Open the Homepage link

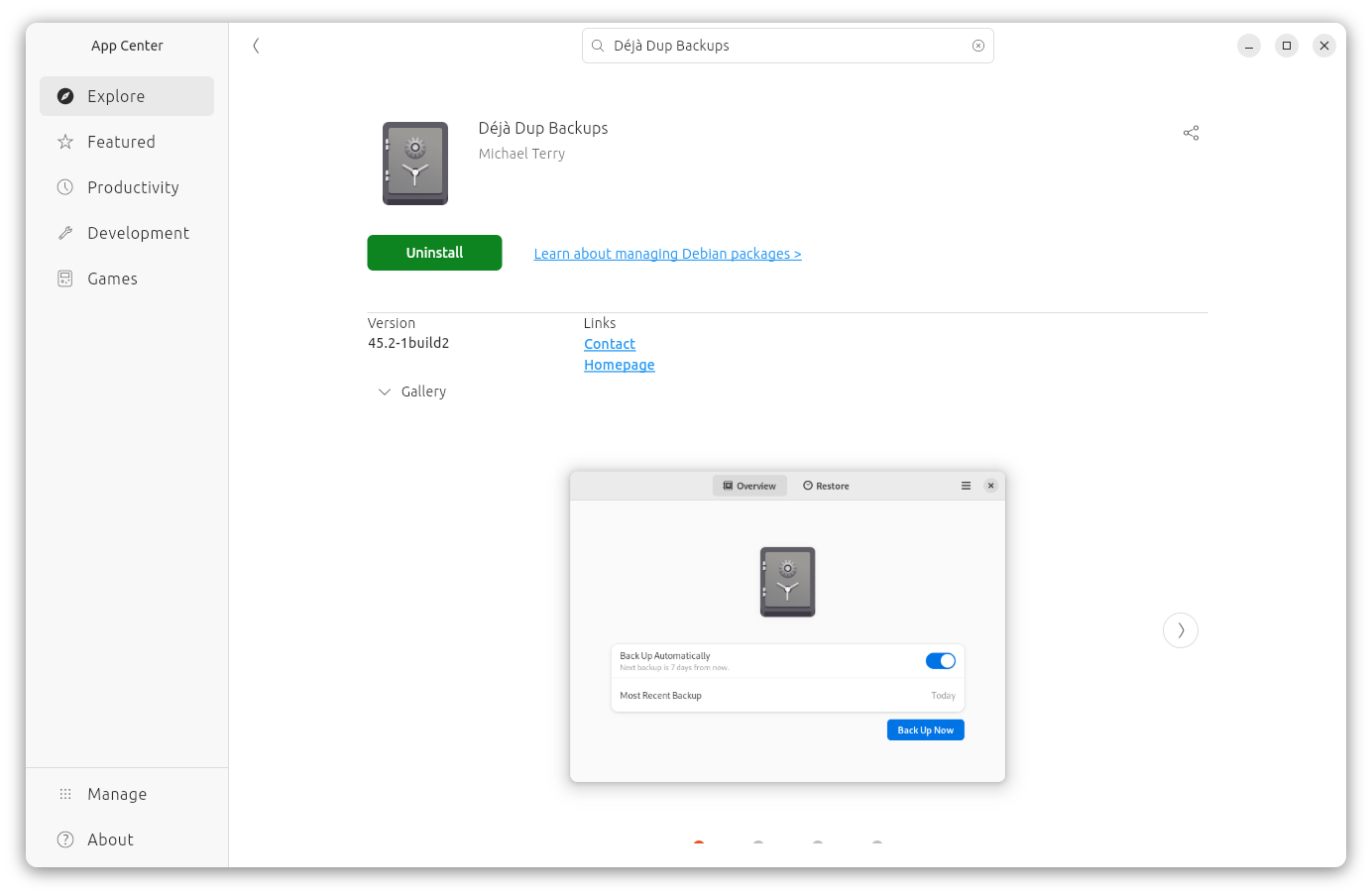(619, 365)
